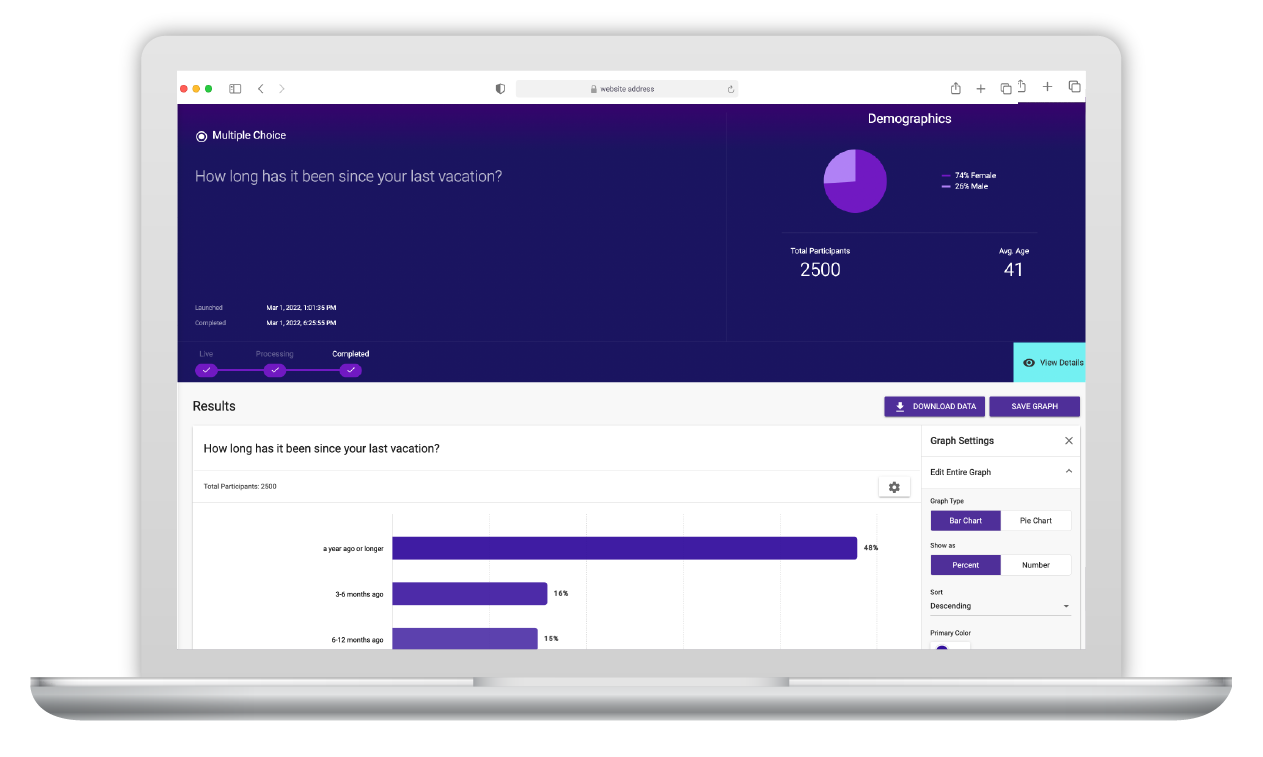The width and height of the screenshot is (1263, 757).
Task: Open the Sort dropdown showing Descending
Action: tap(1000, 606)
